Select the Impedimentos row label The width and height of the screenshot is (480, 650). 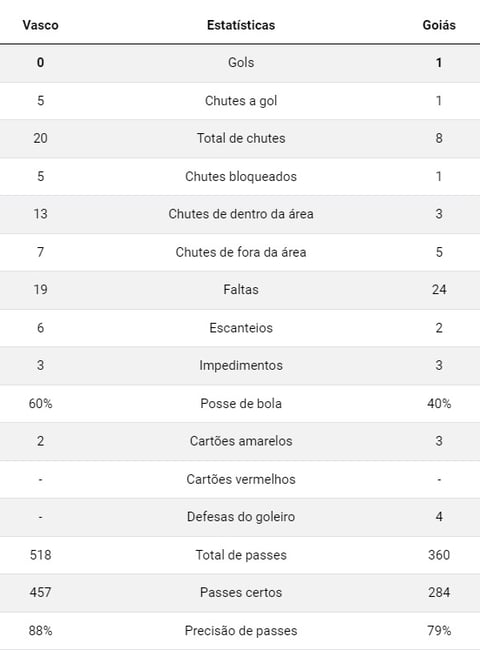[241, 365]
